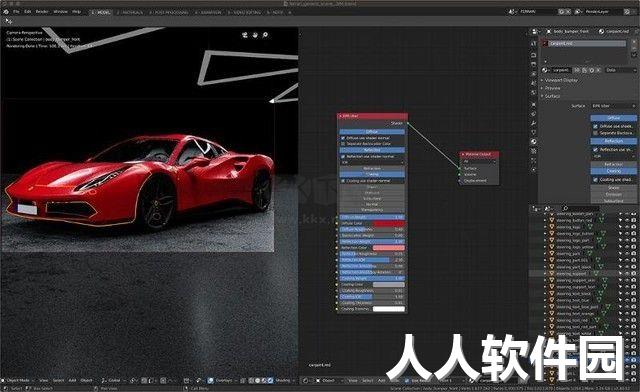This screenshot has width=640, height=392.
Task: Open the Object Mode dropdown
Action: [18, 381]
